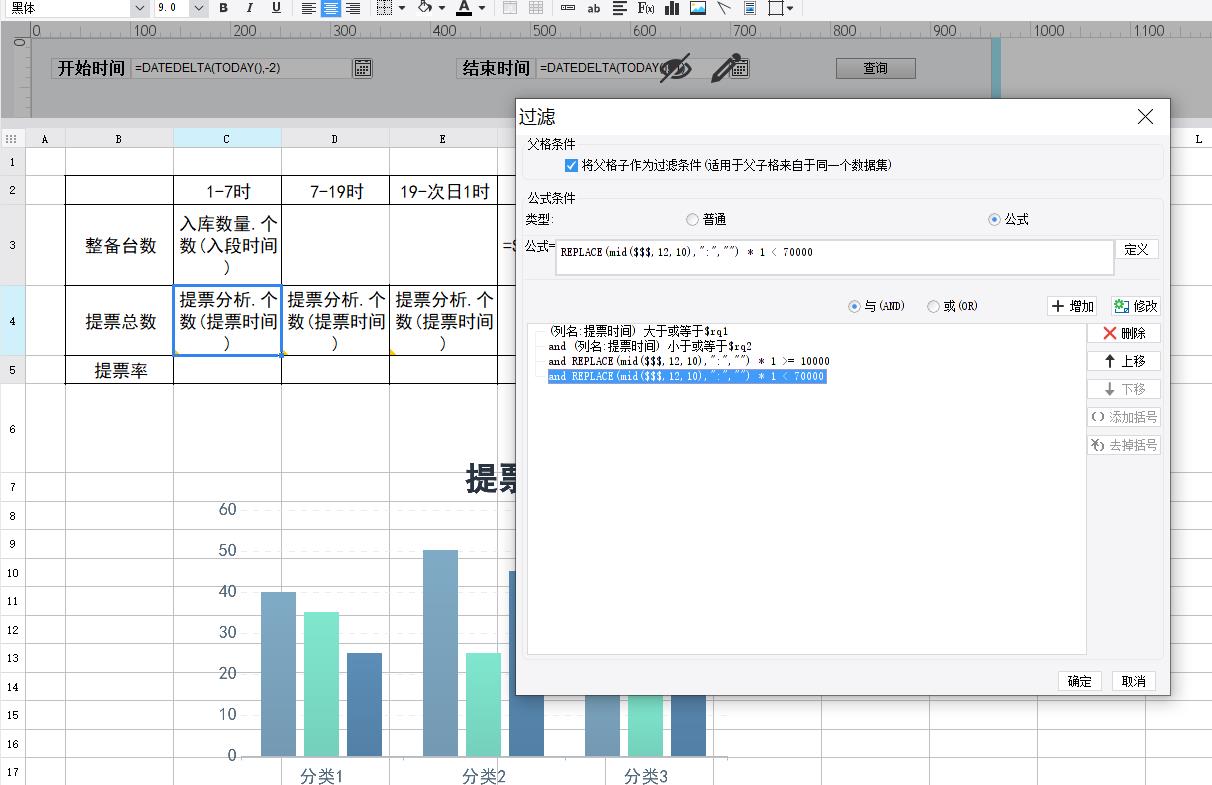Insert rich text lines icon

(x=620, y=8)
